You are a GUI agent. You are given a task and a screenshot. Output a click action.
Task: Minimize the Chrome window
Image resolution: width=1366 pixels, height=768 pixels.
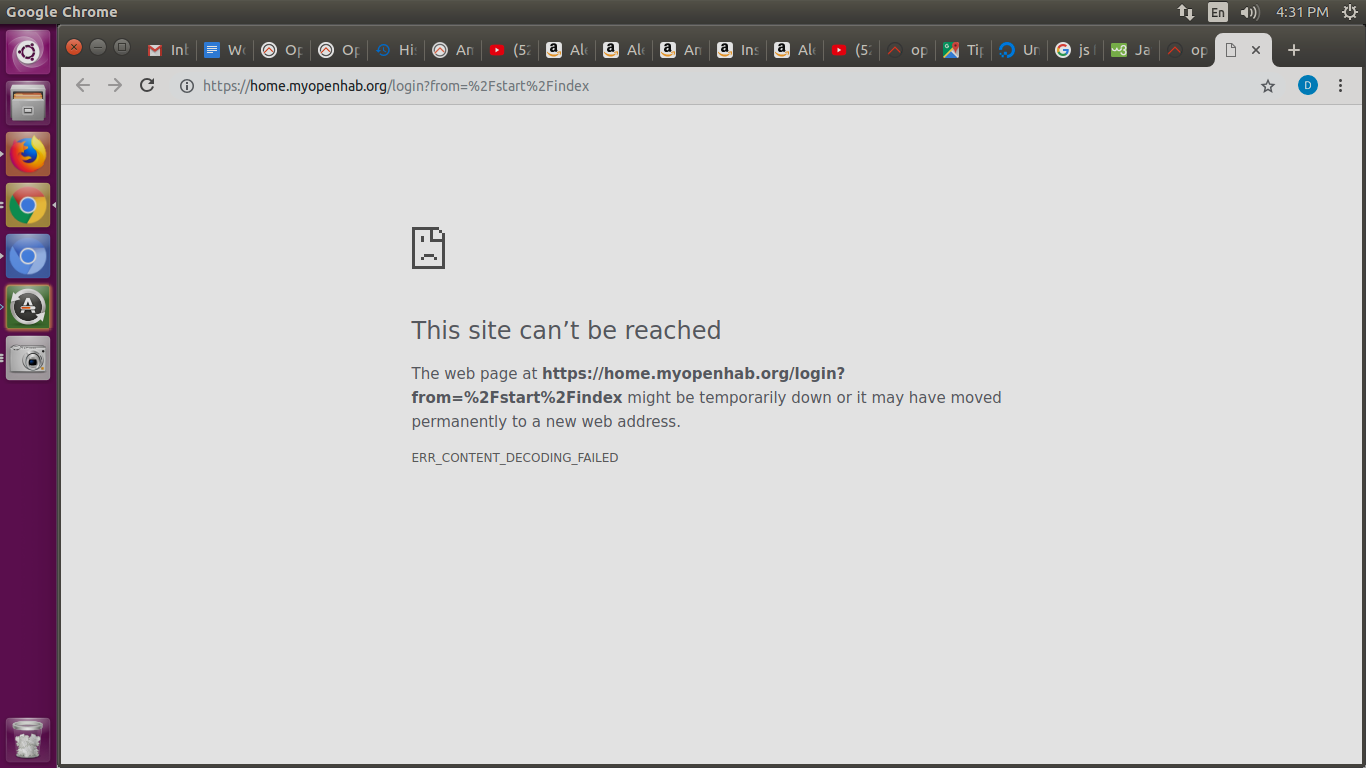(x=98, y=47)
